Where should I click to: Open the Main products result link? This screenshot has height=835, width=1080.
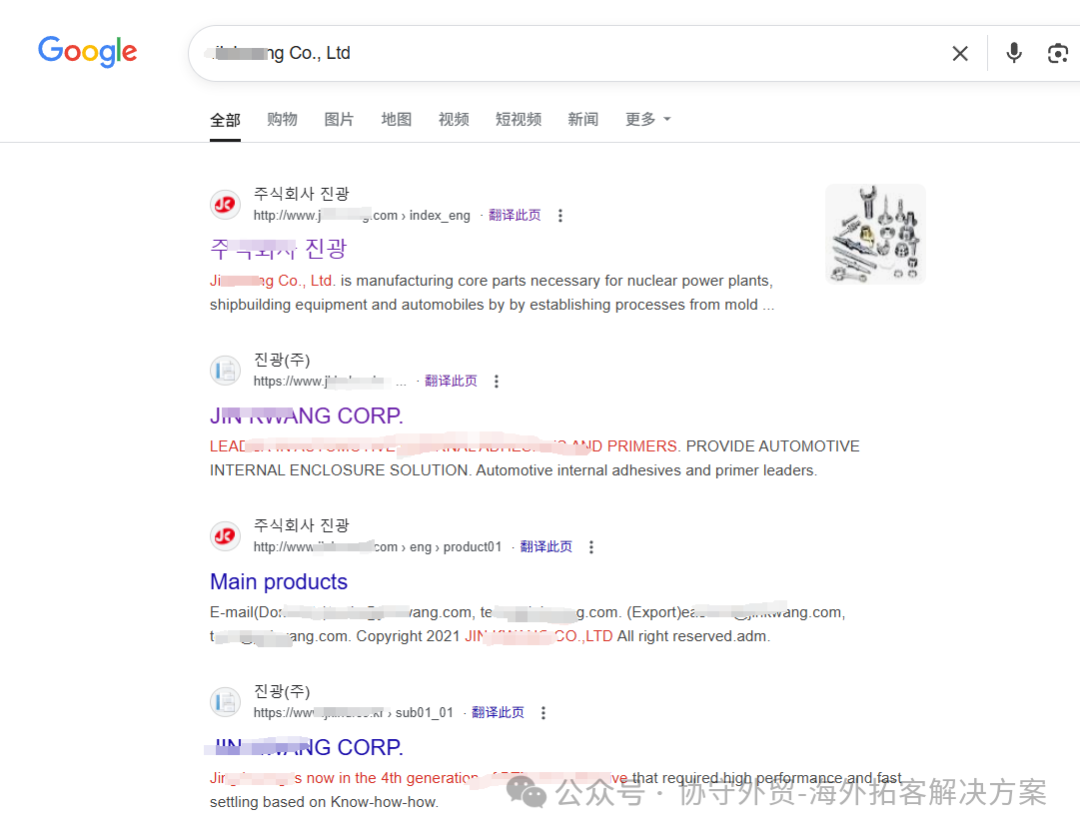pos(279,581)
